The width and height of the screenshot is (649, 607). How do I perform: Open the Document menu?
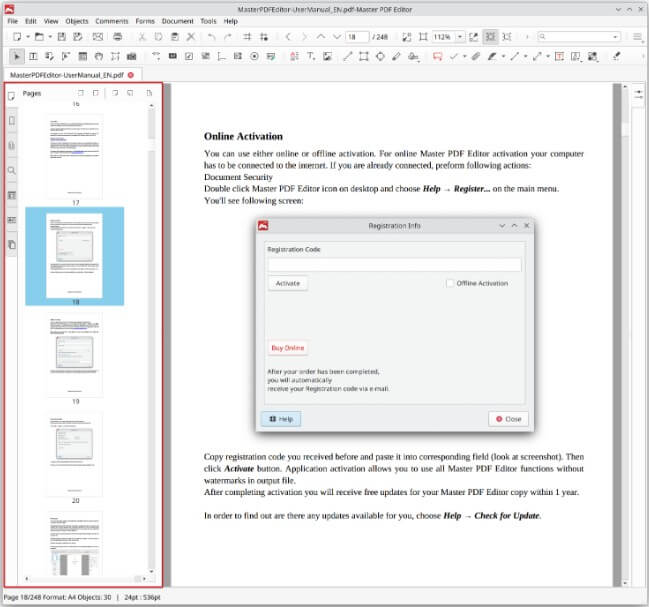pos(178,21)
